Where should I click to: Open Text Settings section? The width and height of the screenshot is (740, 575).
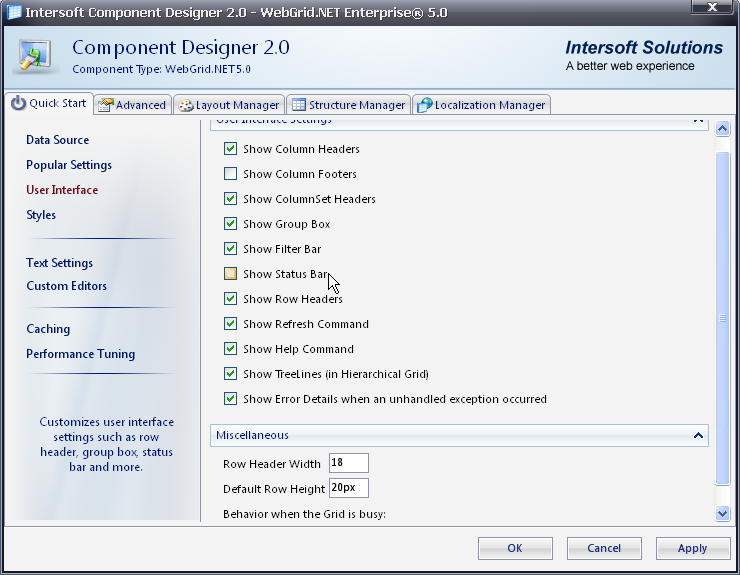coord(59,263)
